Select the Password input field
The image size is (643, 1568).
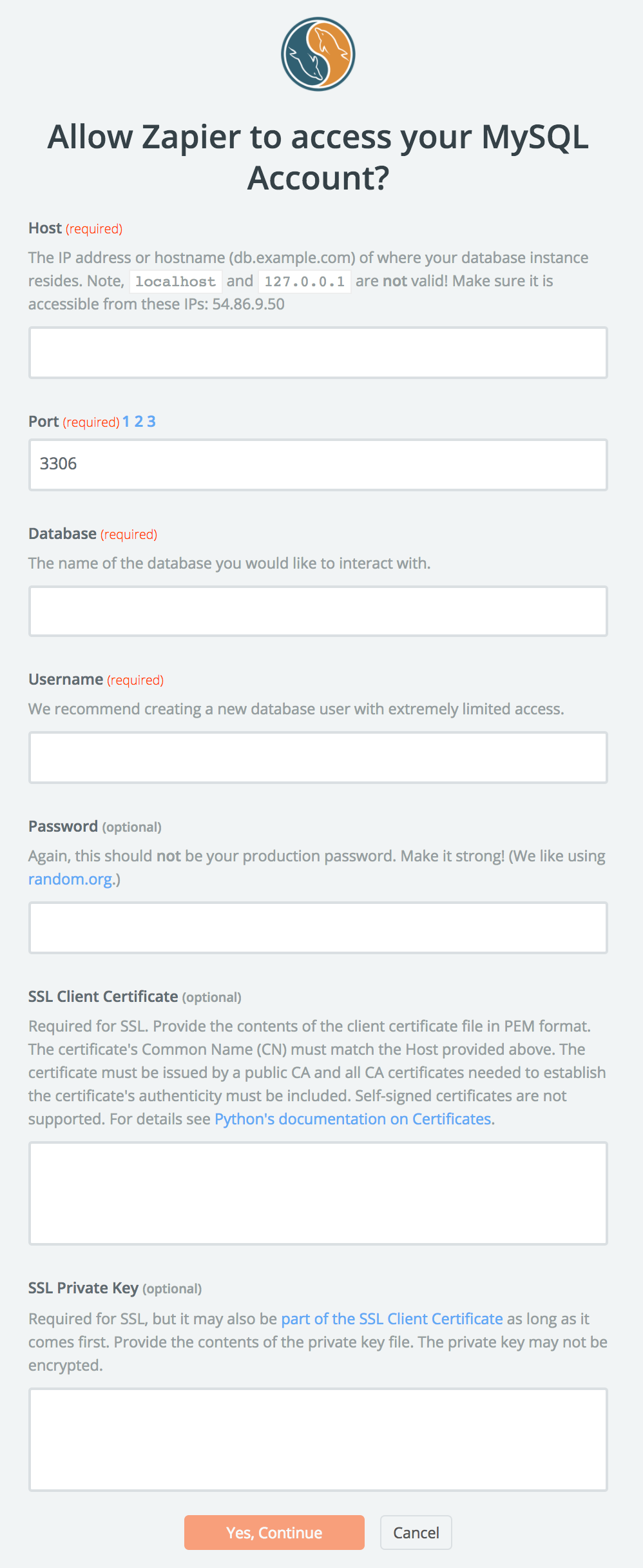pos(318,928)
